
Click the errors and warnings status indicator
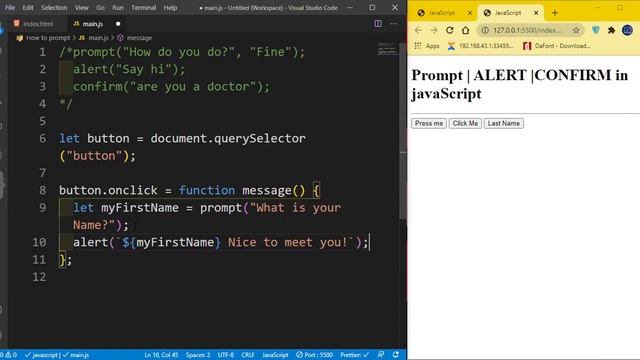[x=9, y=355]
